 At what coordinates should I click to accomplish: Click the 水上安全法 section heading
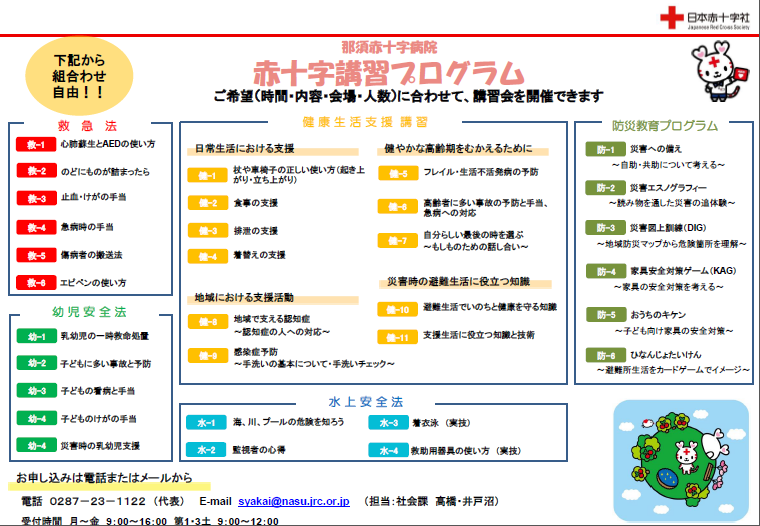[366, 402]
